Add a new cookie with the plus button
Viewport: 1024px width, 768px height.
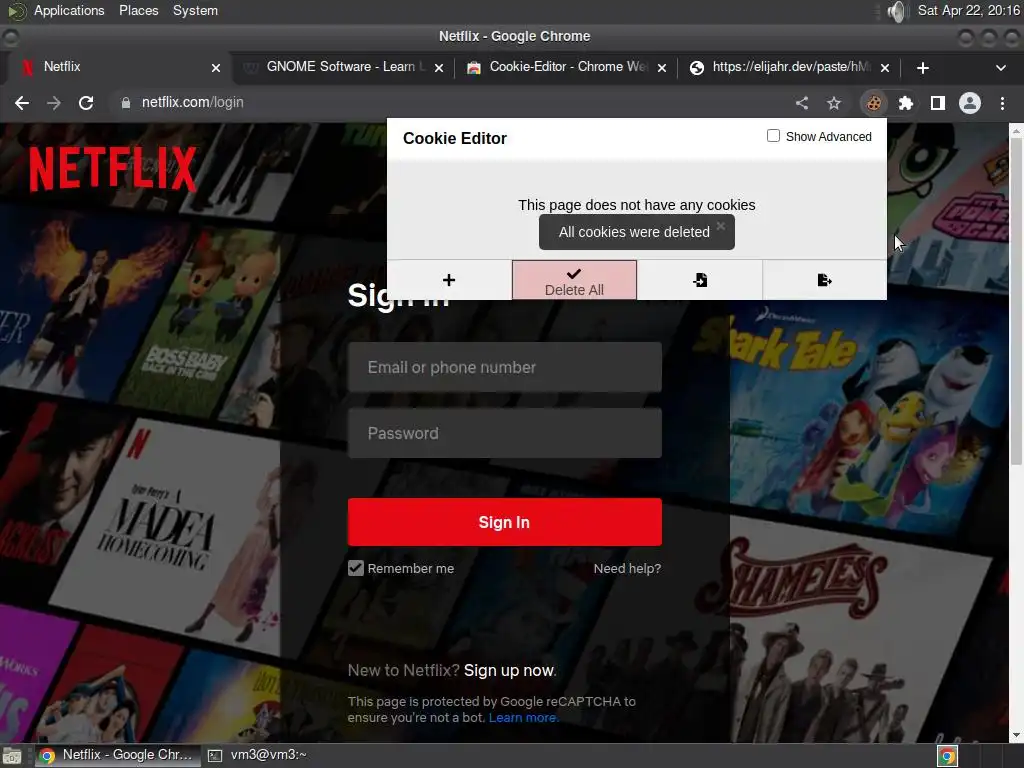tap(449, 280)
